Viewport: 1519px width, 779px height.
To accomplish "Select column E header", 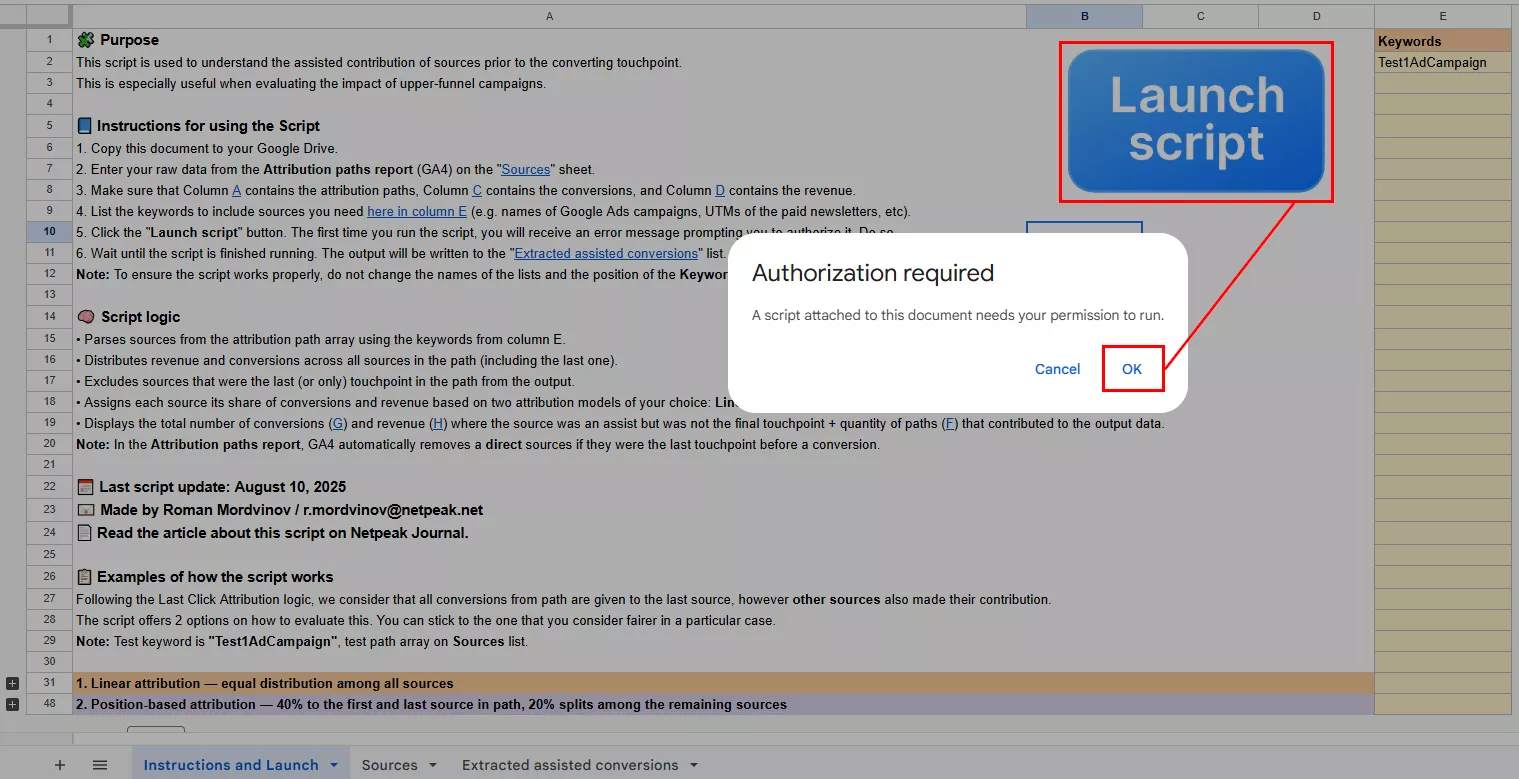I will click(1442, 16).
